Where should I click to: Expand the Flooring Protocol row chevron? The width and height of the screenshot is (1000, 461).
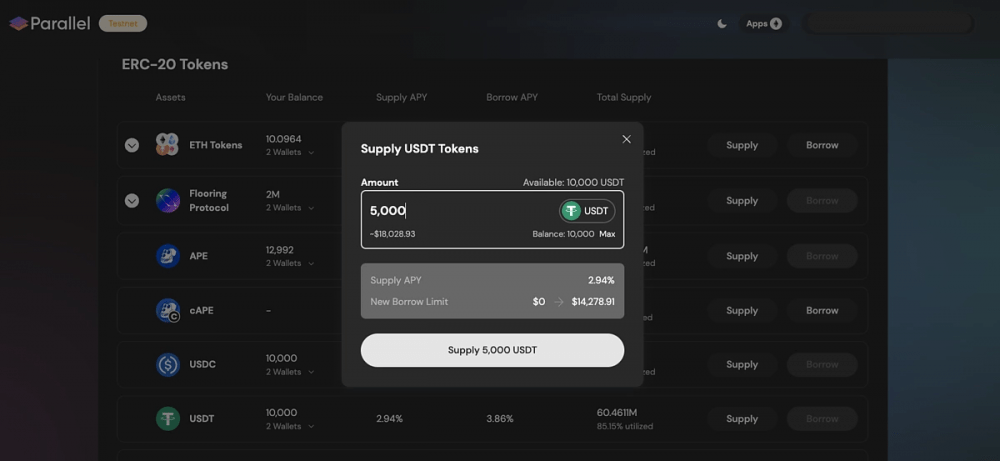pos(132,201)
